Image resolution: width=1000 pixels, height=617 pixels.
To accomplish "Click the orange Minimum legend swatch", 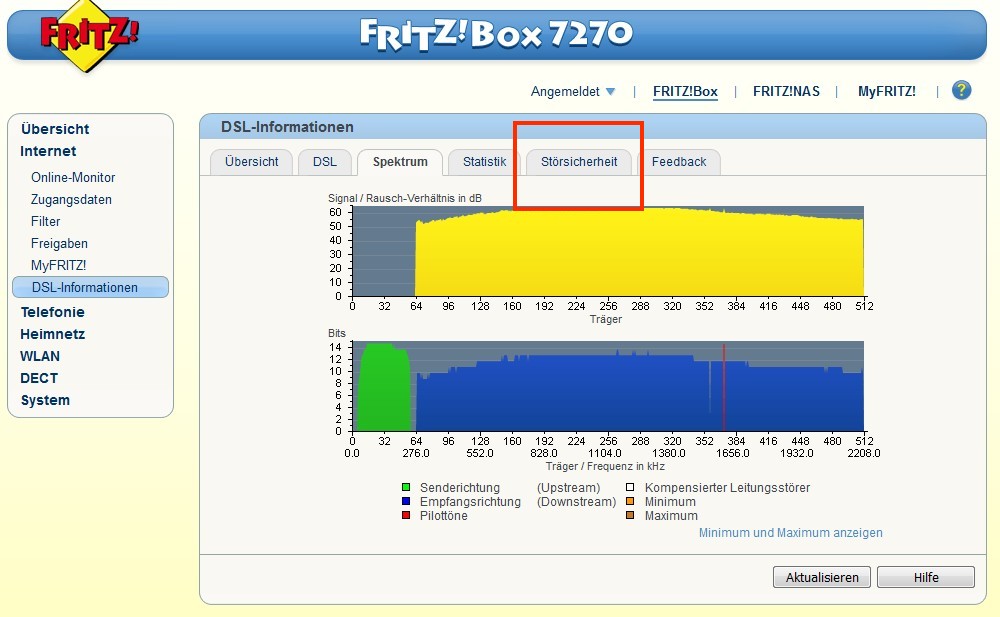I will 630,502.
